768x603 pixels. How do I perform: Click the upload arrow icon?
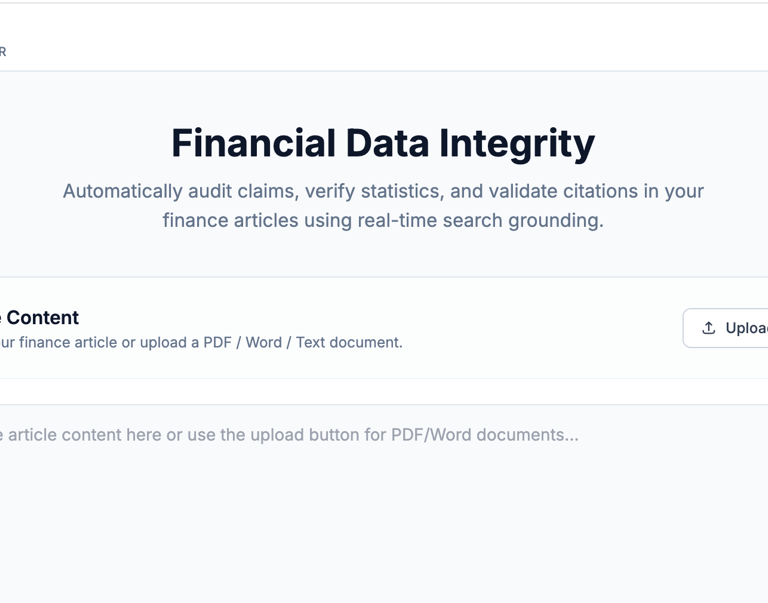tap(709, 328)
